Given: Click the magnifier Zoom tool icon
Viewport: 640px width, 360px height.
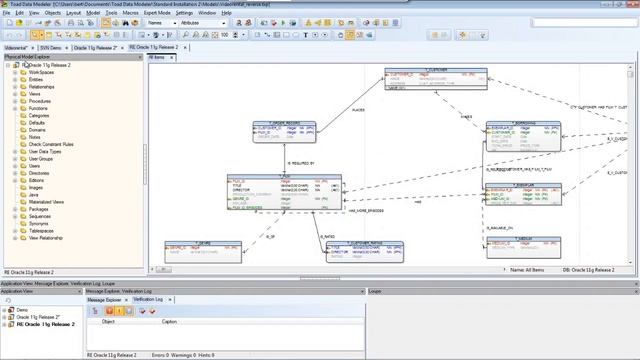Looking at the screenshot, I should (186, 35).
